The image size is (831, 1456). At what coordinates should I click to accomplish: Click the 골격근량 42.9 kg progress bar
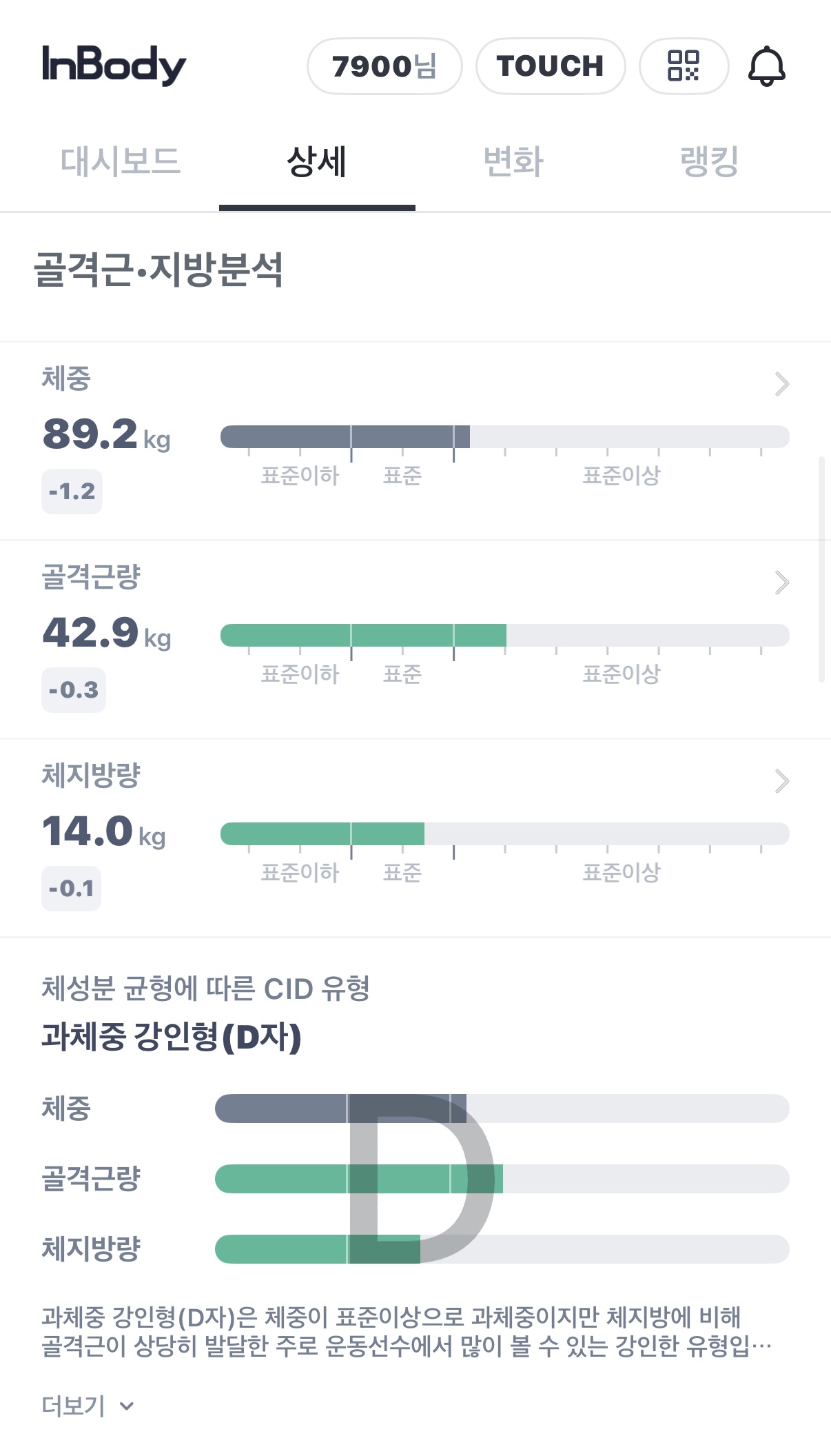tap(504, 635)
